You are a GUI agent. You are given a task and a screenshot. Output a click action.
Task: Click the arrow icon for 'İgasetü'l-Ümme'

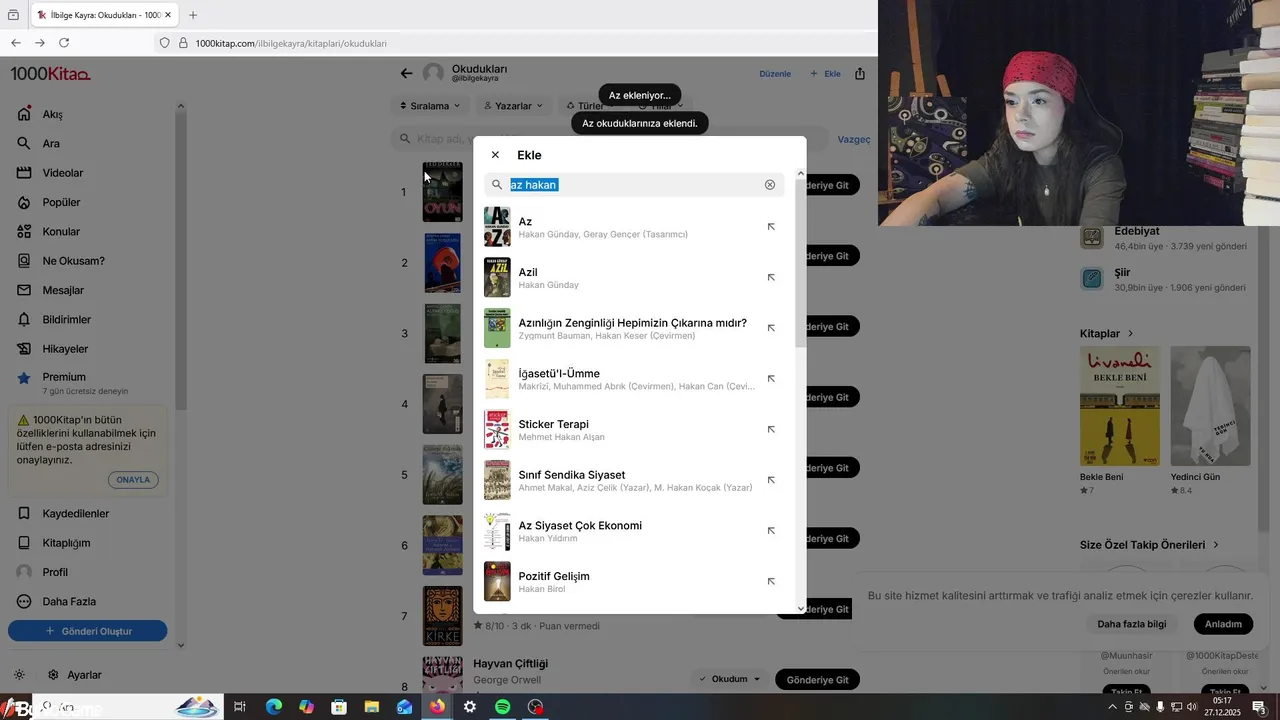click(x=771, y=379)
